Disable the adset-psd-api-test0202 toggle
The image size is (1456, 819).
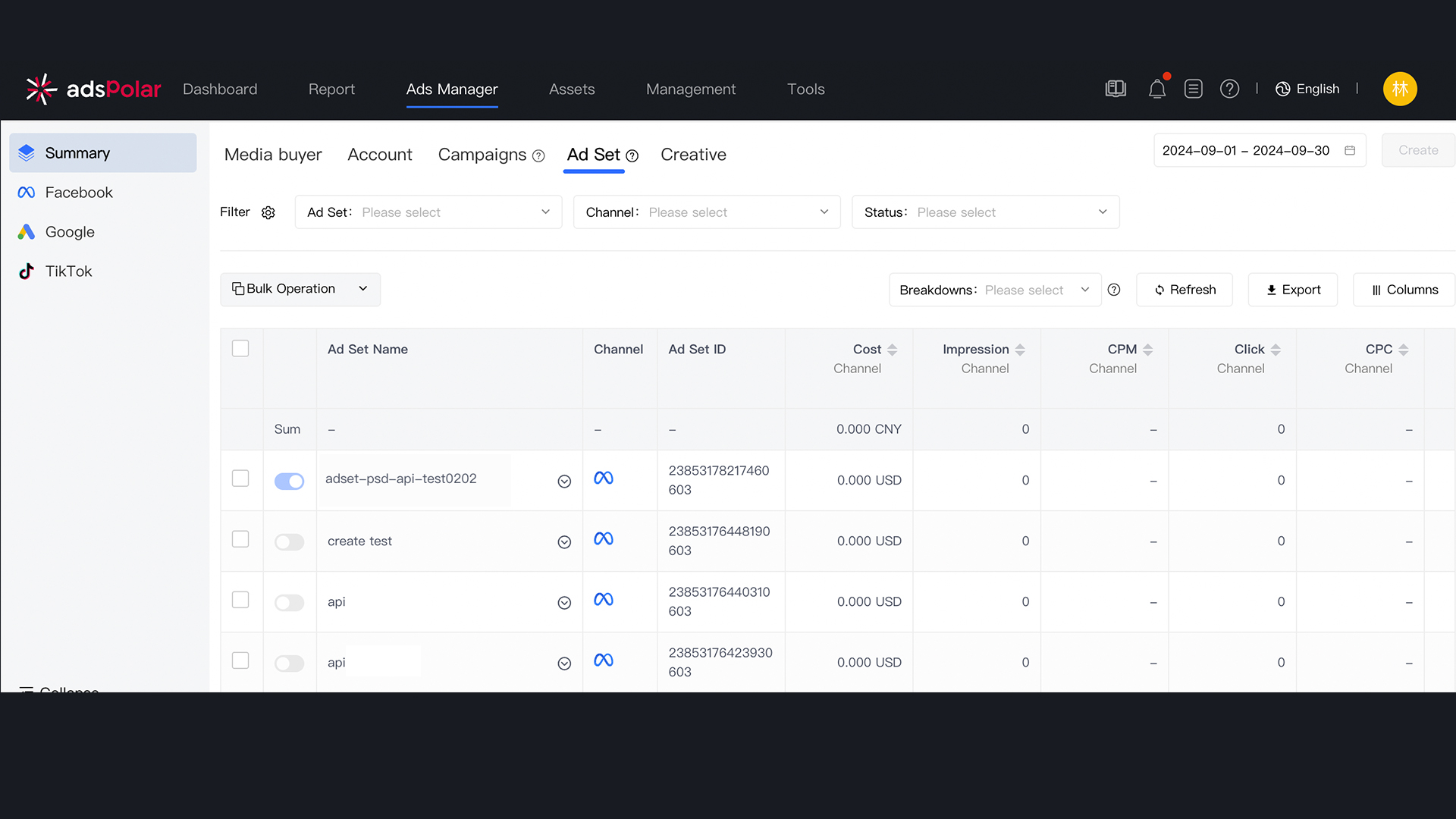pos(289,481)
